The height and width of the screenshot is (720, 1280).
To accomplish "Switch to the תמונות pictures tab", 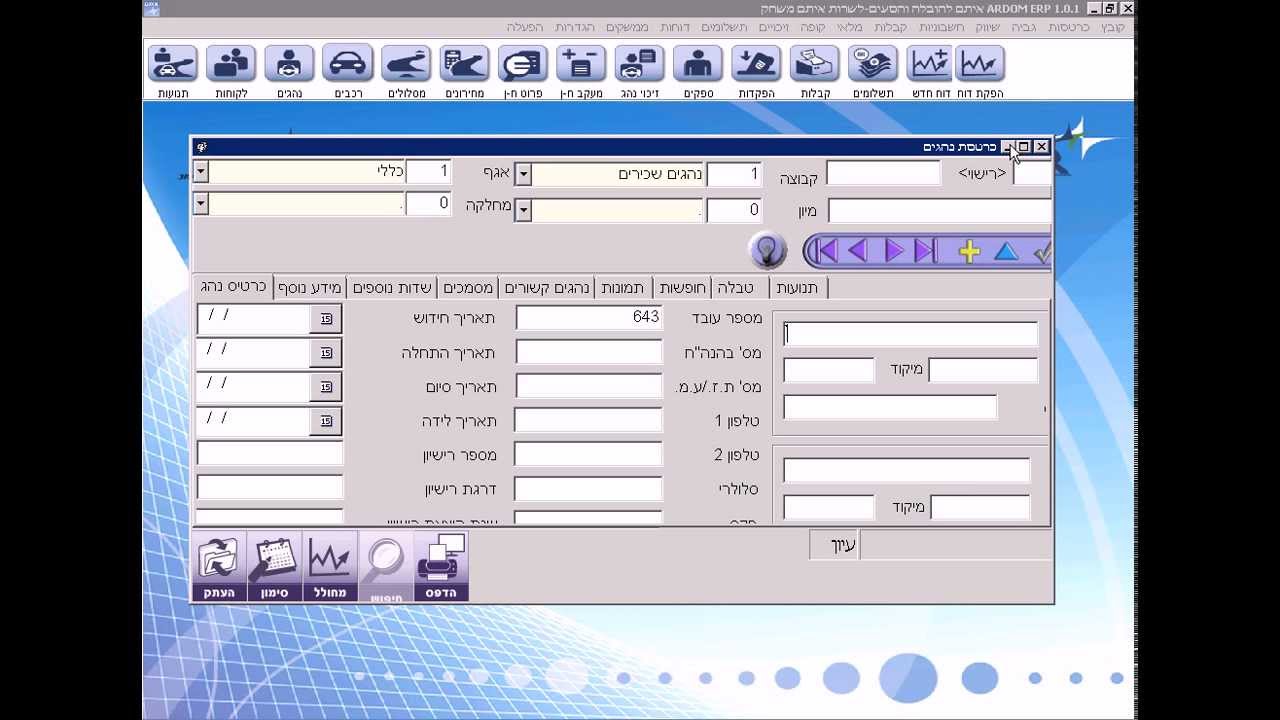I will tap(622, 288).
